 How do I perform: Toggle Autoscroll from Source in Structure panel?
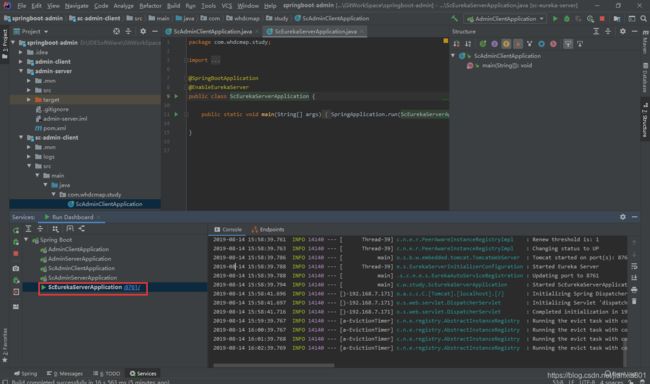(x=580, y=44)
